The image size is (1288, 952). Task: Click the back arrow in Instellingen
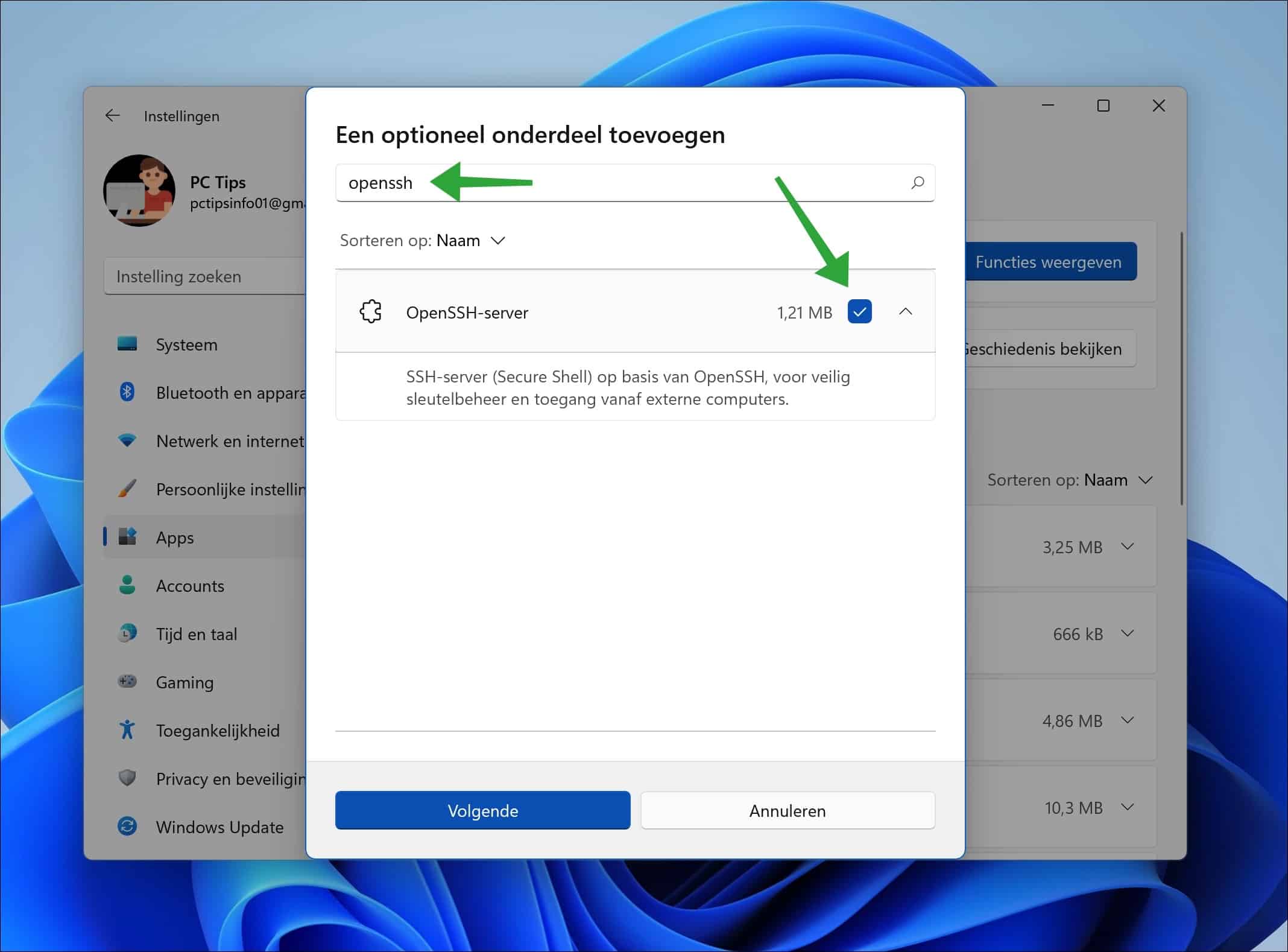coord(112,115)
